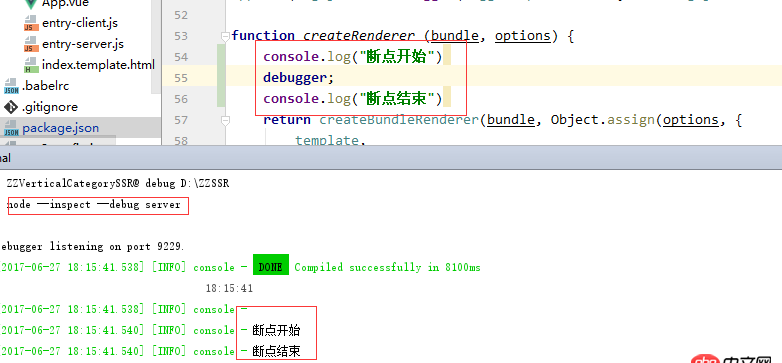Click terminal line 'node --inspect --debug server'
Screen dimensions: 782x363
pos(94,204)
